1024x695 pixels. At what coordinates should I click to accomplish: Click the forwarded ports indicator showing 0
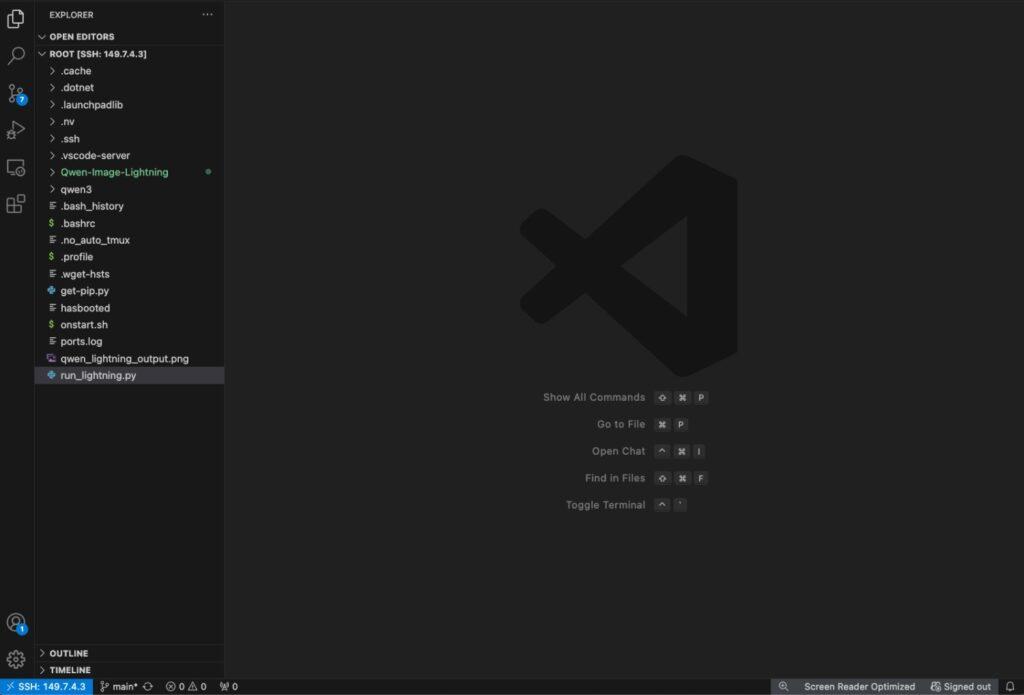click(x=229, y=687)
